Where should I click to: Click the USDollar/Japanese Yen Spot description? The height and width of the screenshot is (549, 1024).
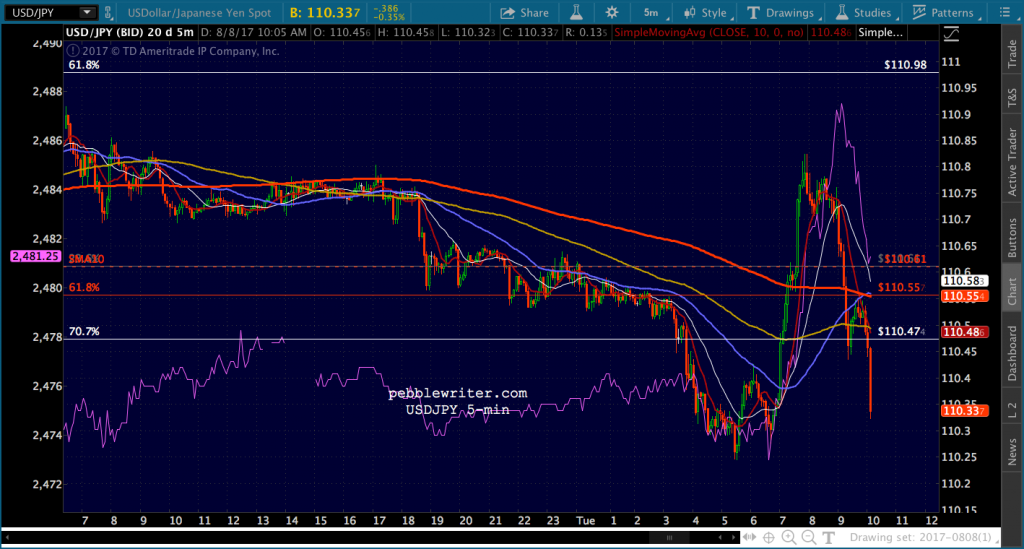[x=199, y=12]
